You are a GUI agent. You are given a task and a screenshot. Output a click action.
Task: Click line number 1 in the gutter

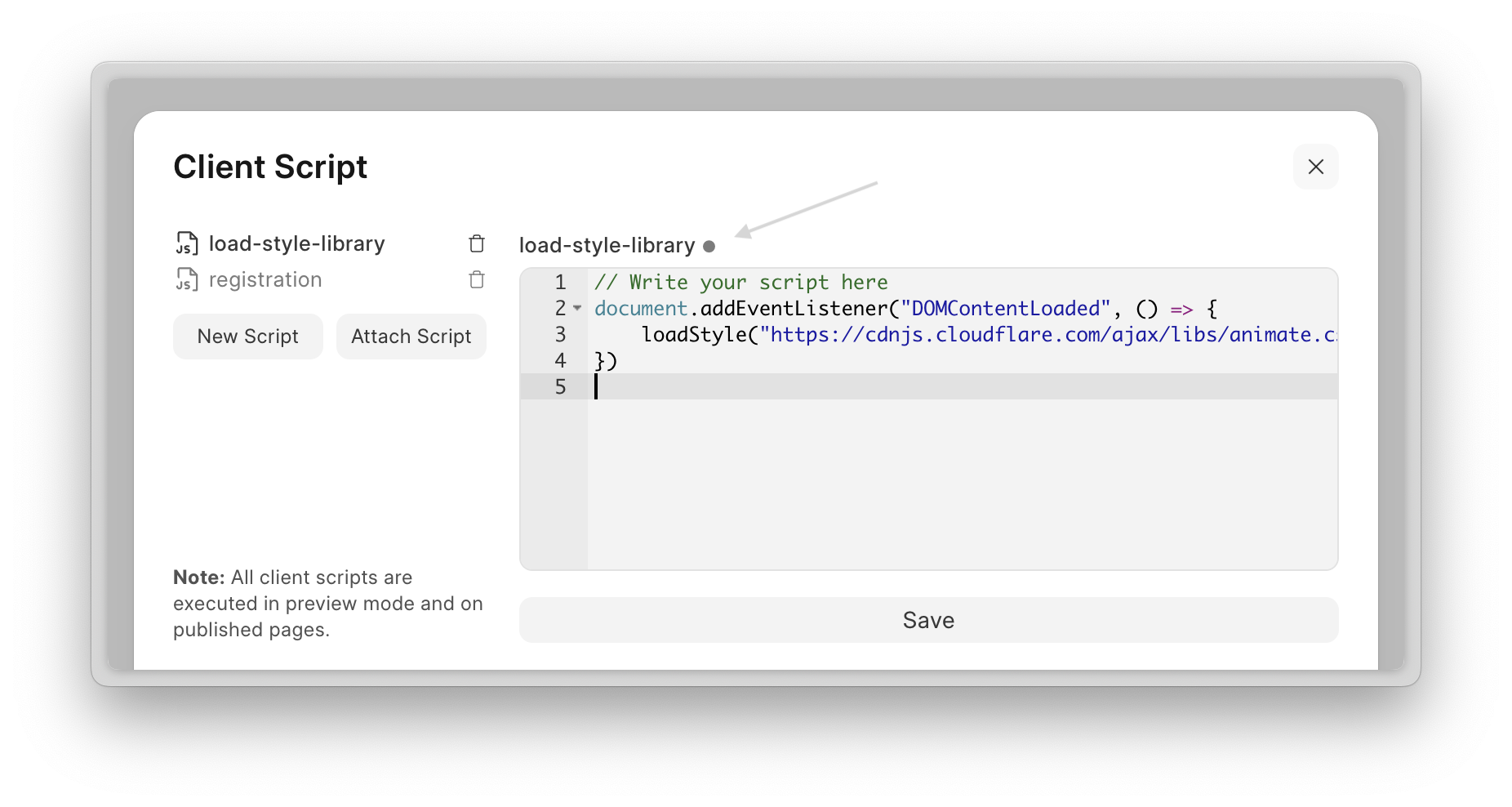pyautogui.click(x=560, y=282)
